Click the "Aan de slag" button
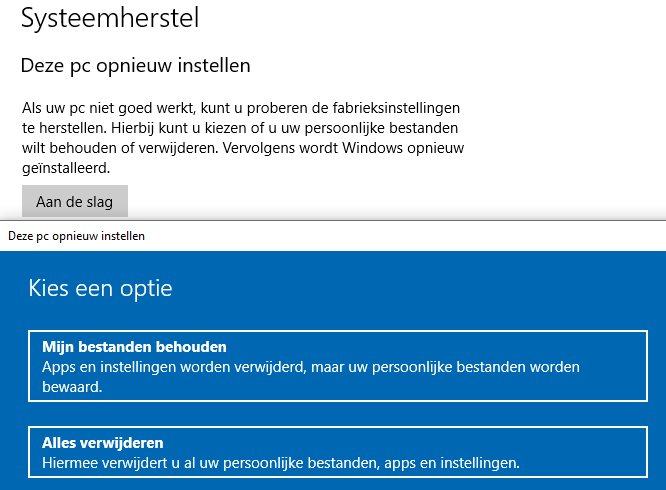The image size is (666, 490). click(x=74, y=202)
